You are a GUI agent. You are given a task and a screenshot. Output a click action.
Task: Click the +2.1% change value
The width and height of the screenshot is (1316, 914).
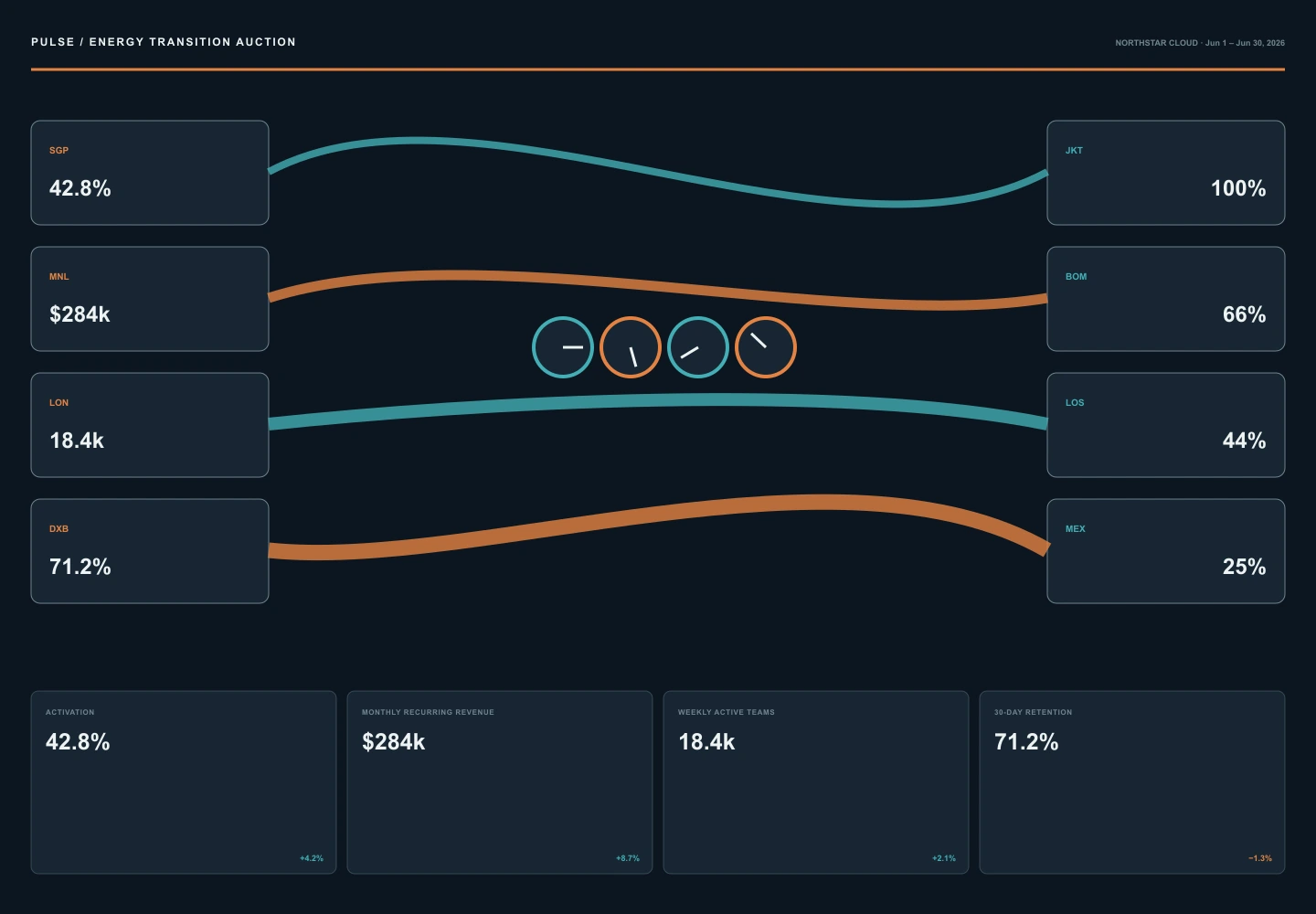click(944, 858)
